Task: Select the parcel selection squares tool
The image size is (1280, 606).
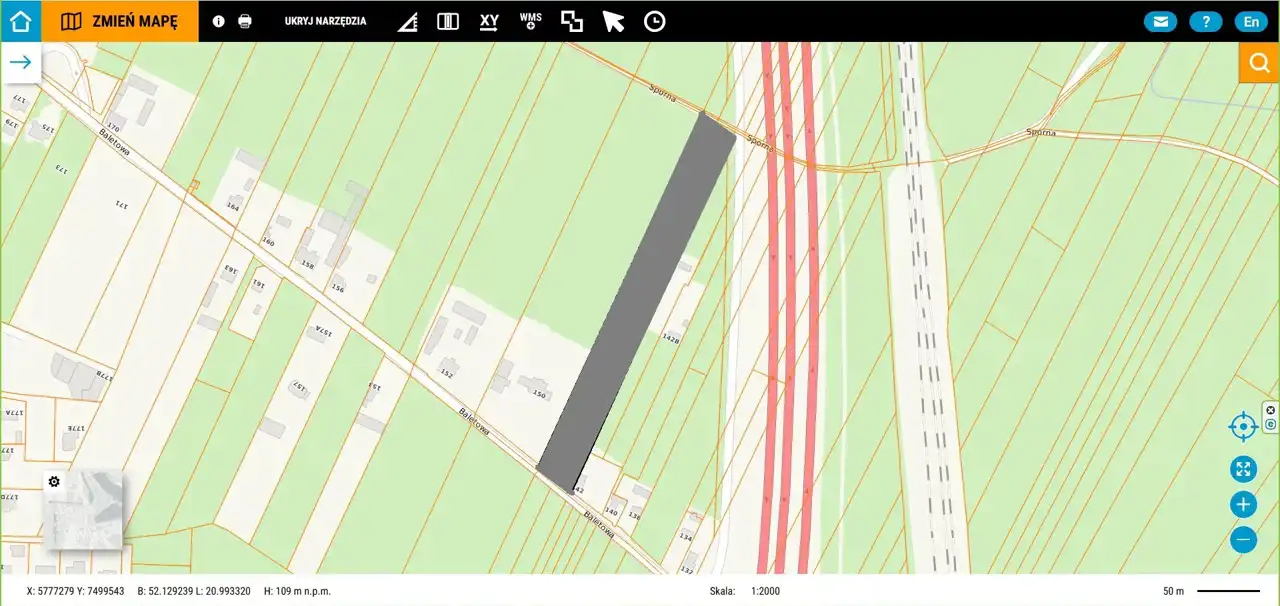Action: (572, 21)
